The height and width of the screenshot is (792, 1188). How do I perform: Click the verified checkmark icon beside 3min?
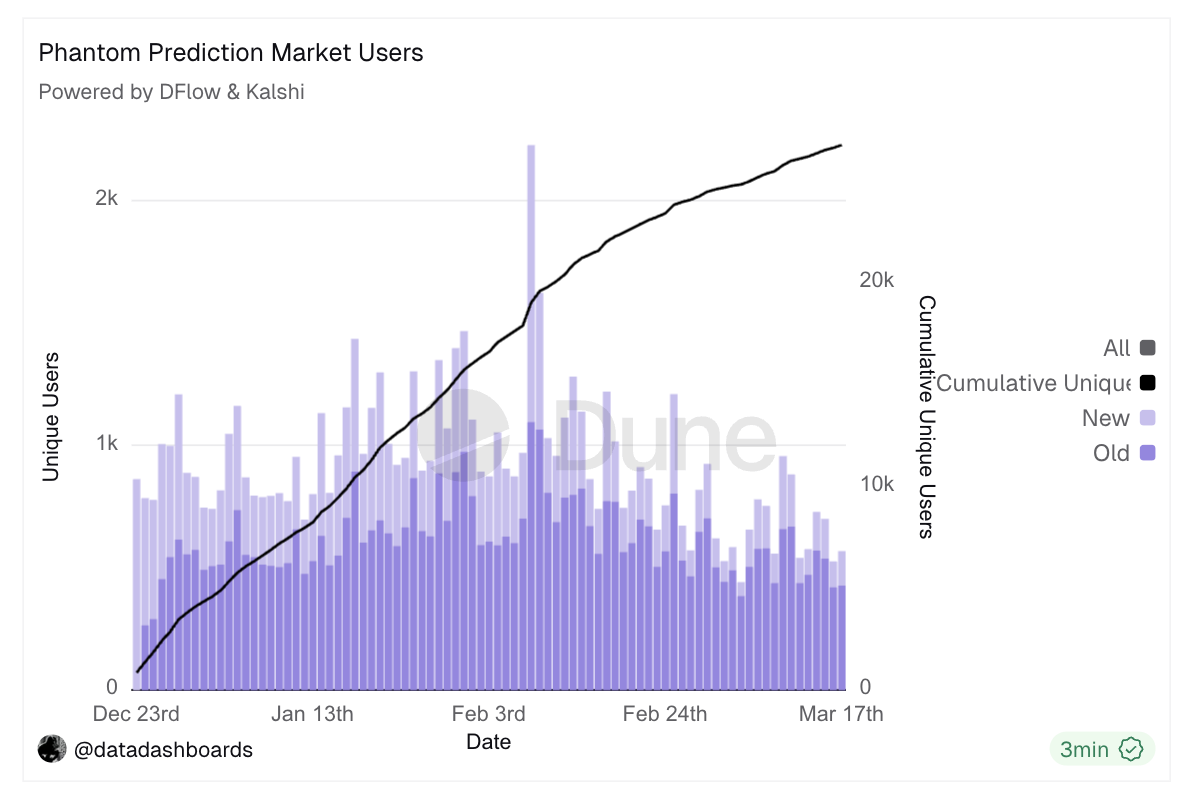(x=1131, y=749)
